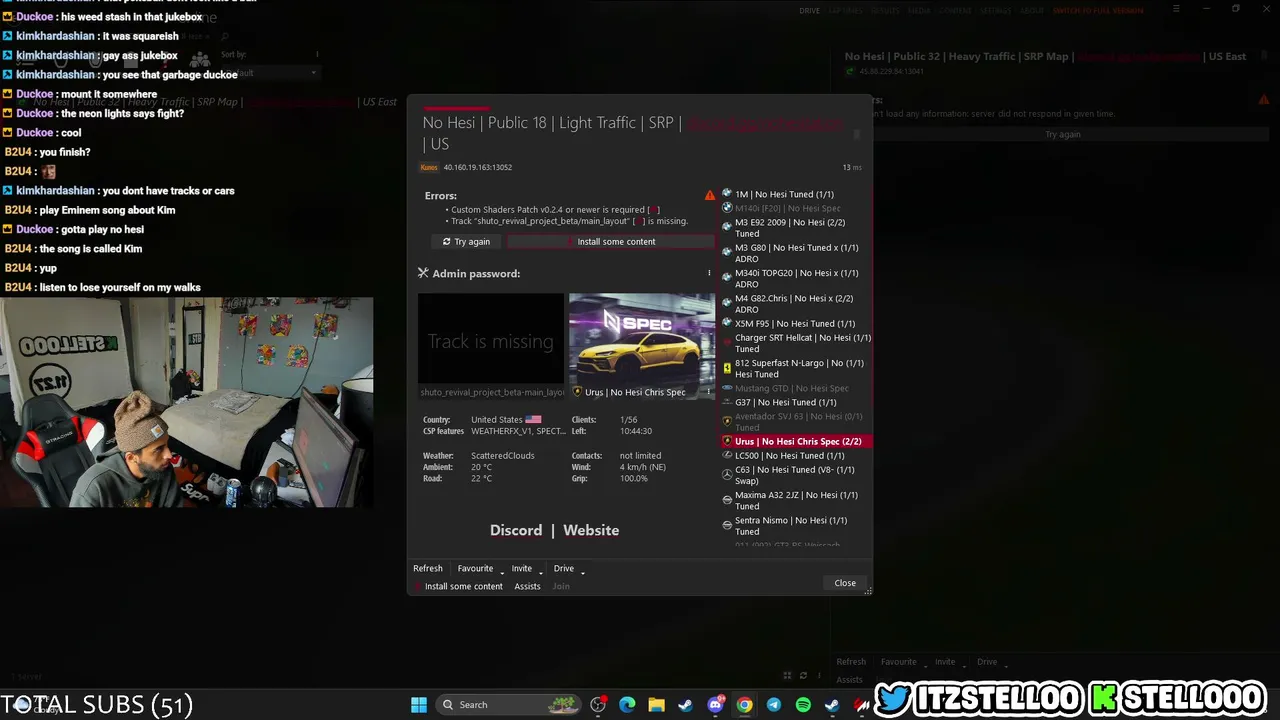Click the Favourite button in the dialog footer

(475, 568)
